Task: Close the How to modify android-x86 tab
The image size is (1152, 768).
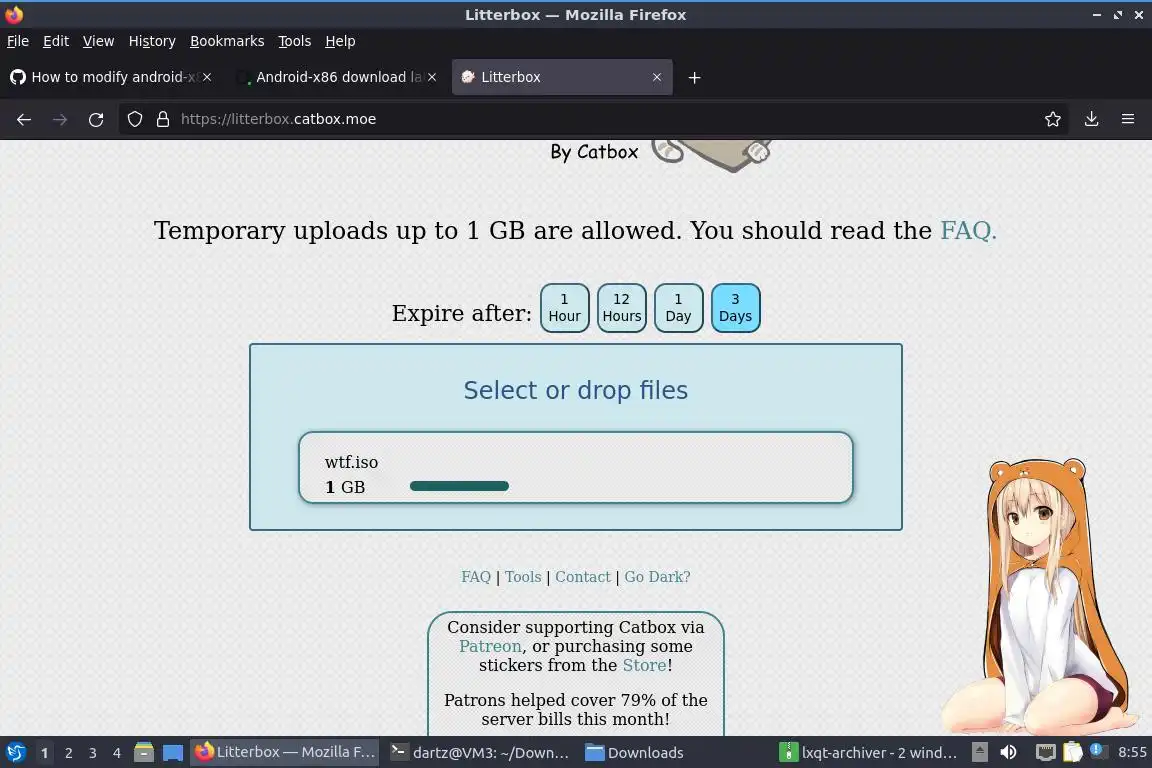Action: pos(207,77)
